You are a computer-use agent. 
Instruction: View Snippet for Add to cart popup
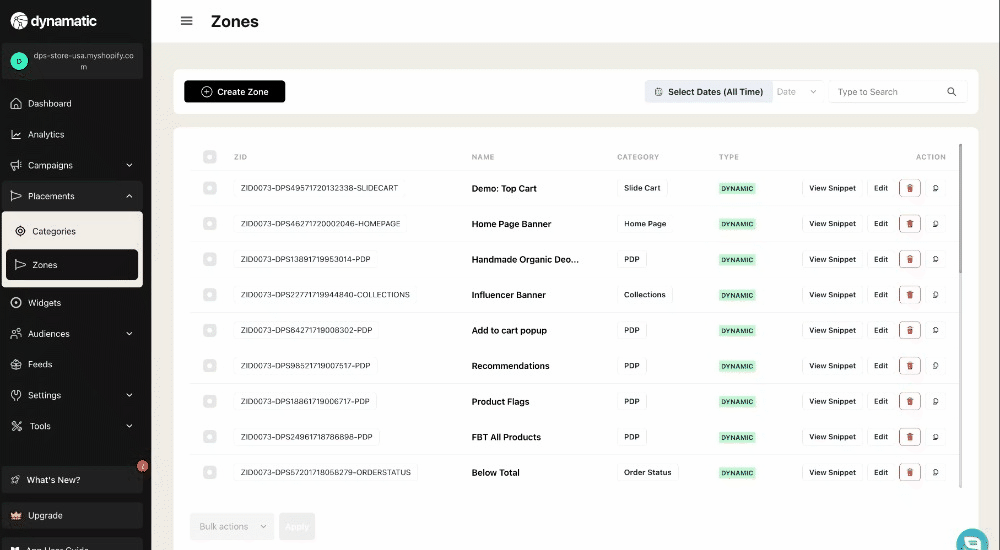coord(832,330)
